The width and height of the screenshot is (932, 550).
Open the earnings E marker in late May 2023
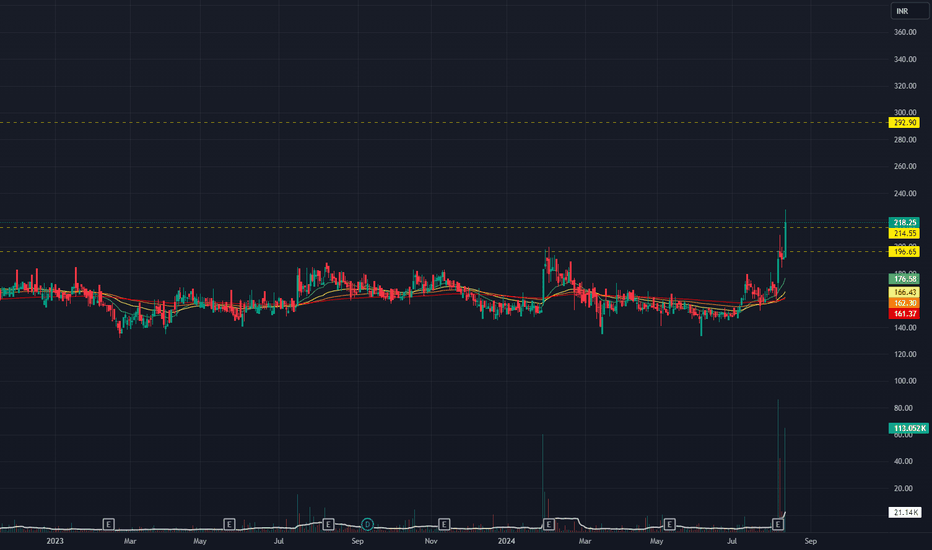[229, 524]
